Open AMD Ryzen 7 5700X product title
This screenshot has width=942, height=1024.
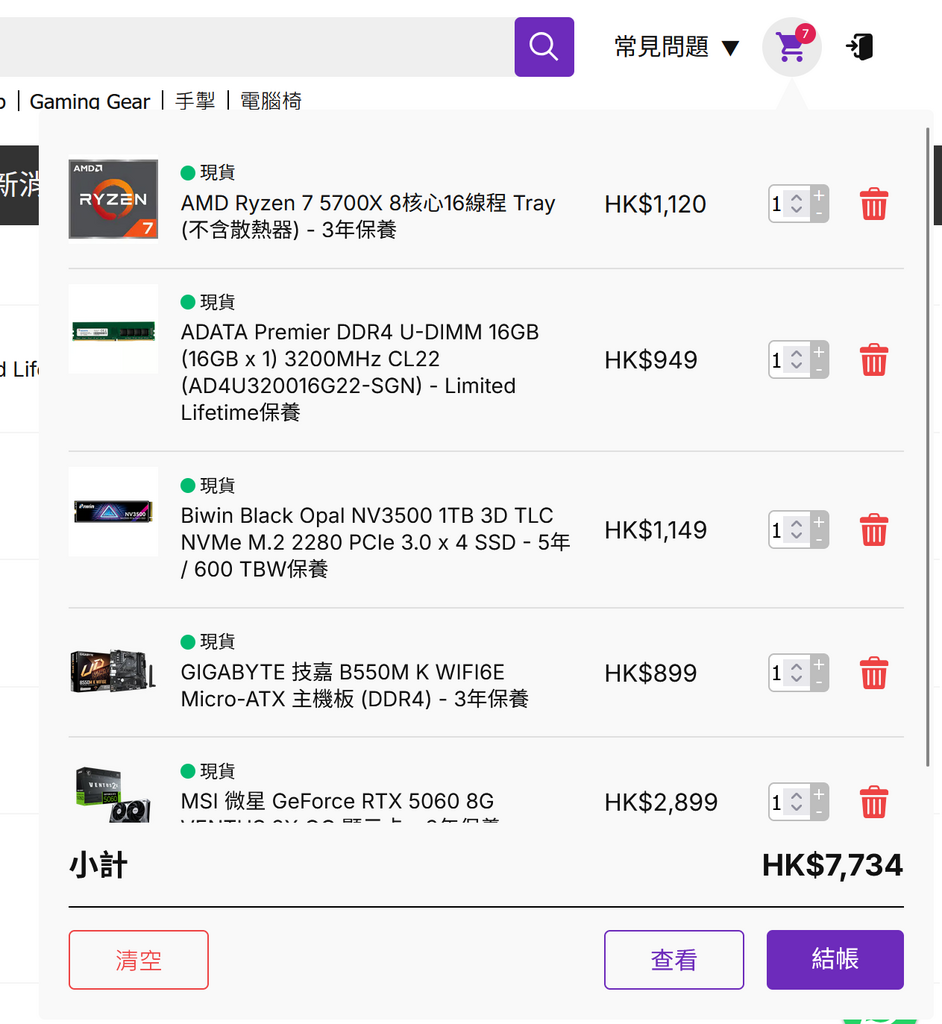(368, 216)
